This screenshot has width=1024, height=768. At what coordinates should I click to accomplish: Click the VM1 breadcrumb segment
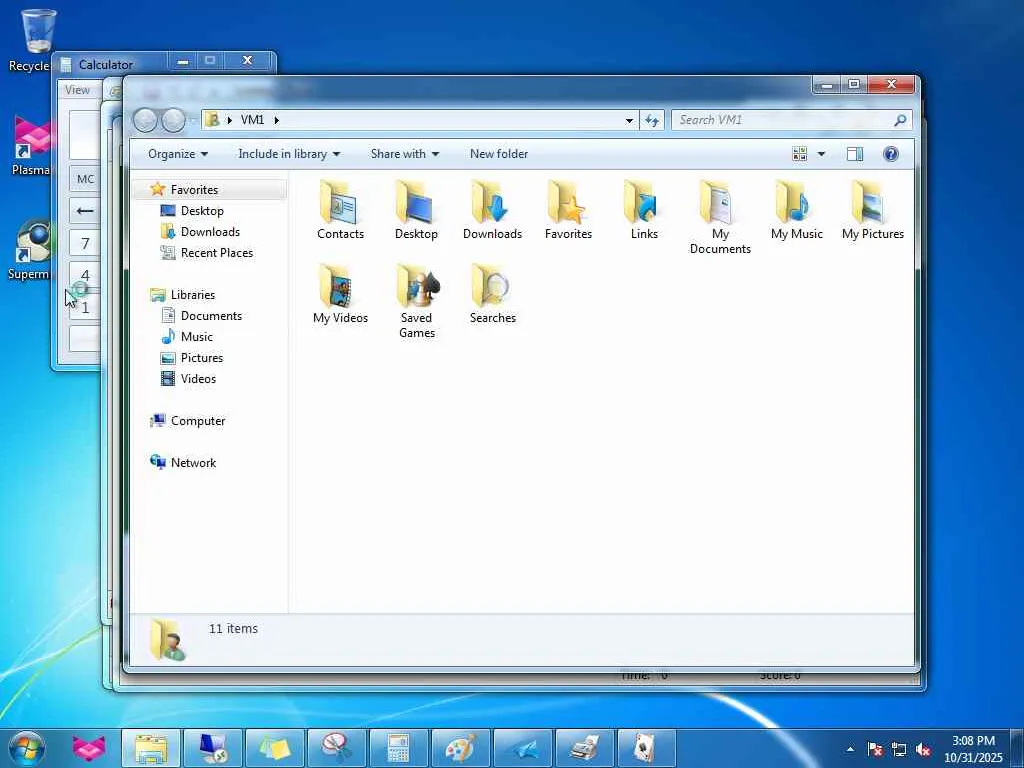(252, 120)
